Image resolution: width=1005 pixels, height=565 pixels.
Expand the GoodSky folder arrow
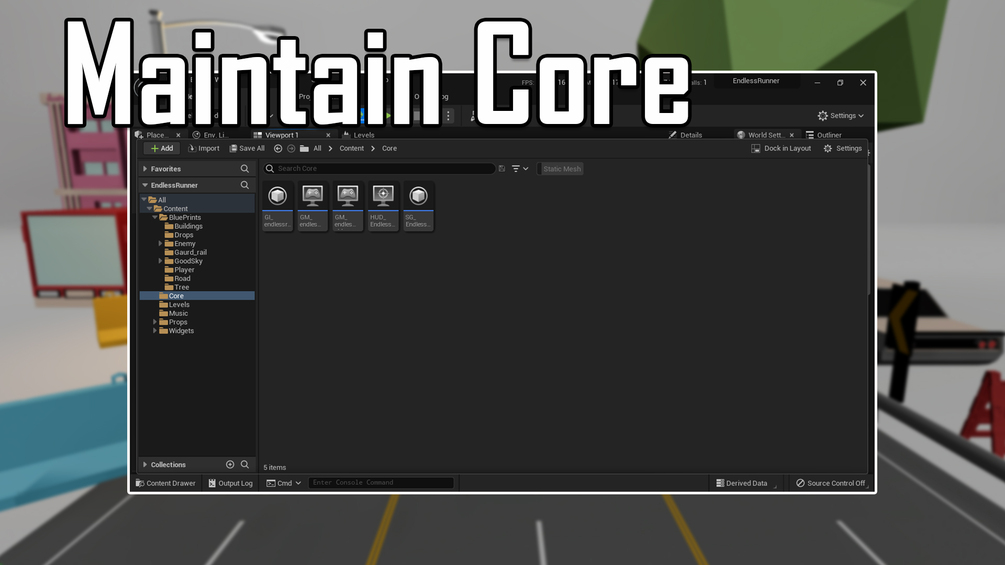160,261
